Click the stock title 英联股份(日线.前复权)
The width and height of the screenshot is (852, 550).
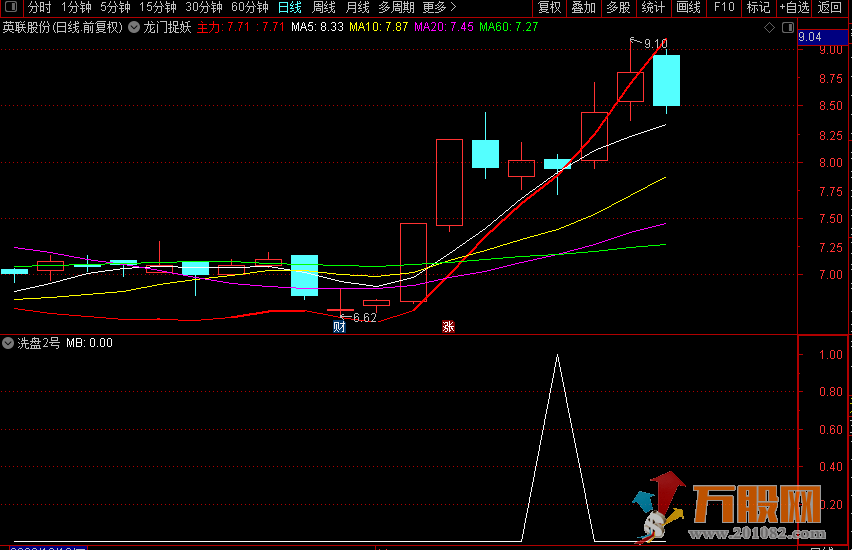point(63,27)
